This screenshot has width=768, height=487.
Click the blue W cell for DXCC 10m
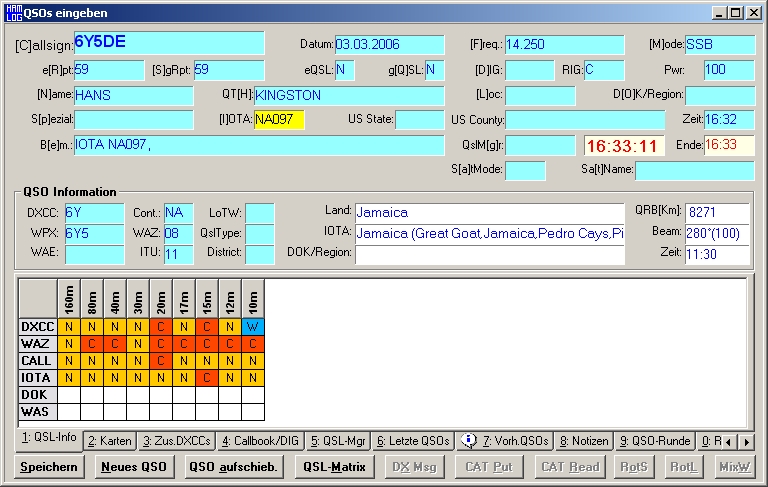(x=253, y=326)
